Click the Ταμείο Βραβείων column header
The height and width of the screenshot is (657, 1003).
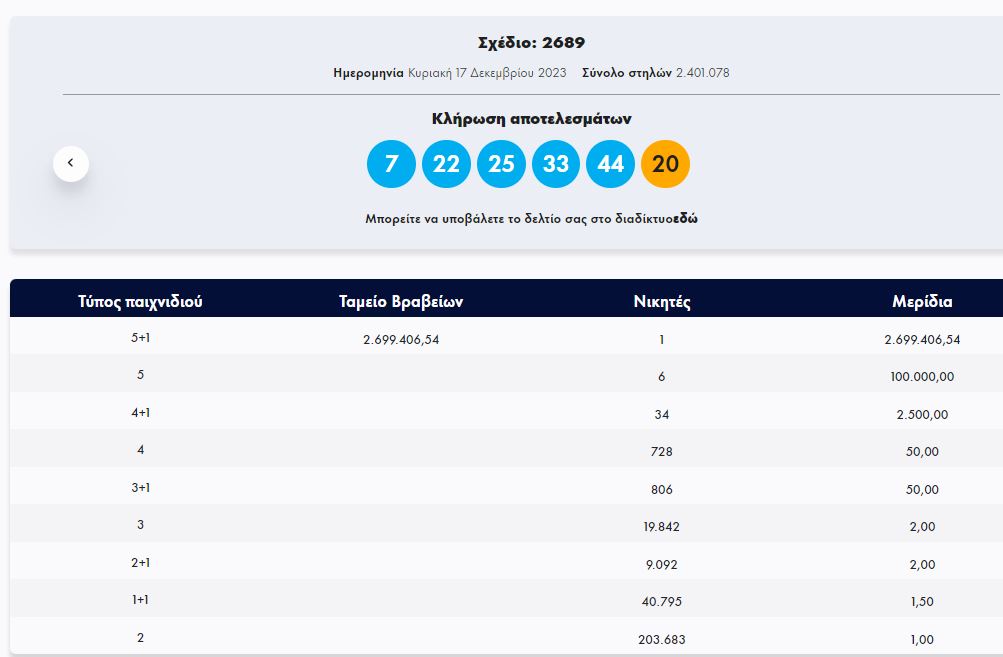(x=401, y=301)
